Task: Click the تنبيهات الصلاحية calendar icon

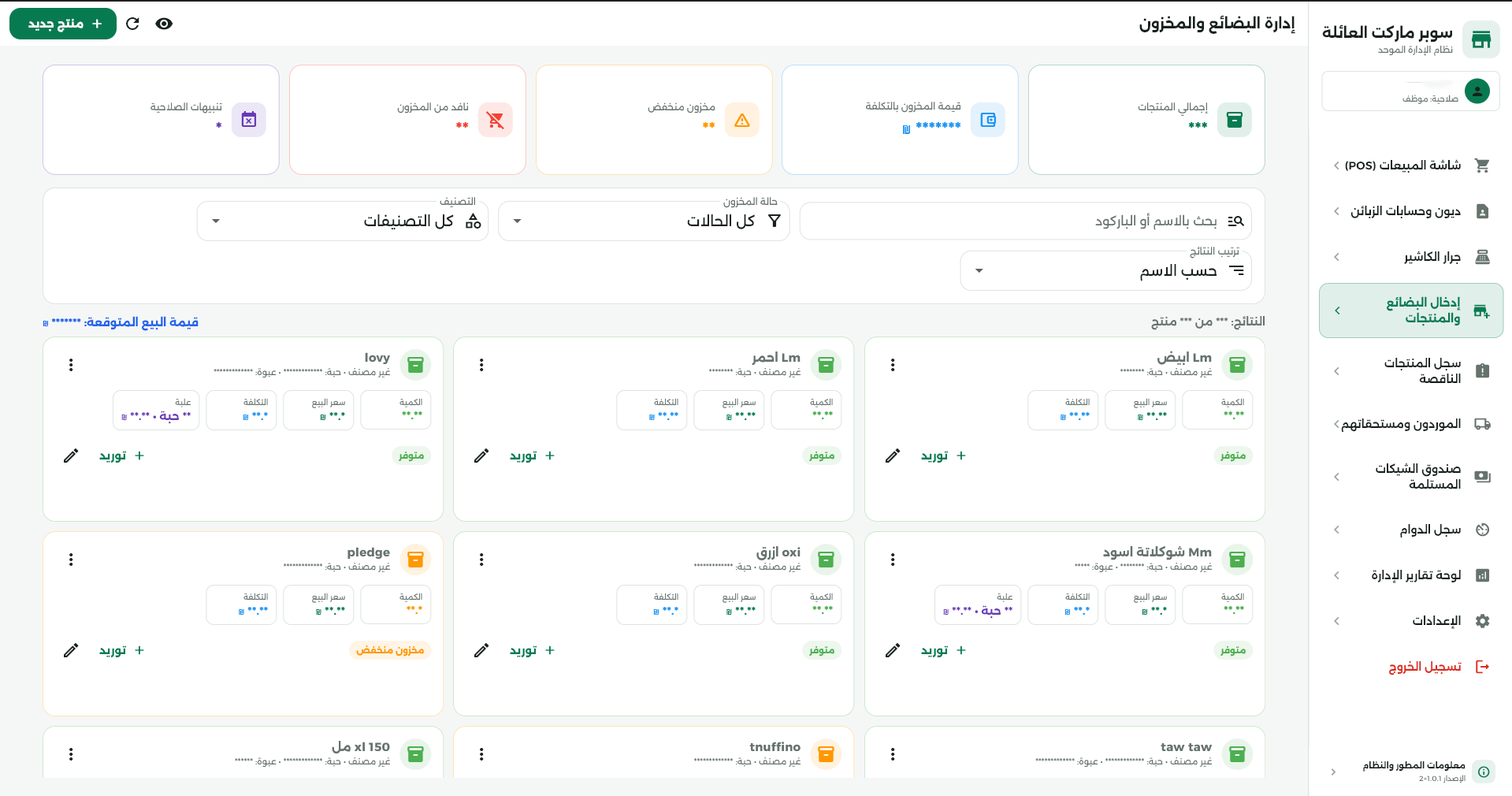Action: pos(249,120)
